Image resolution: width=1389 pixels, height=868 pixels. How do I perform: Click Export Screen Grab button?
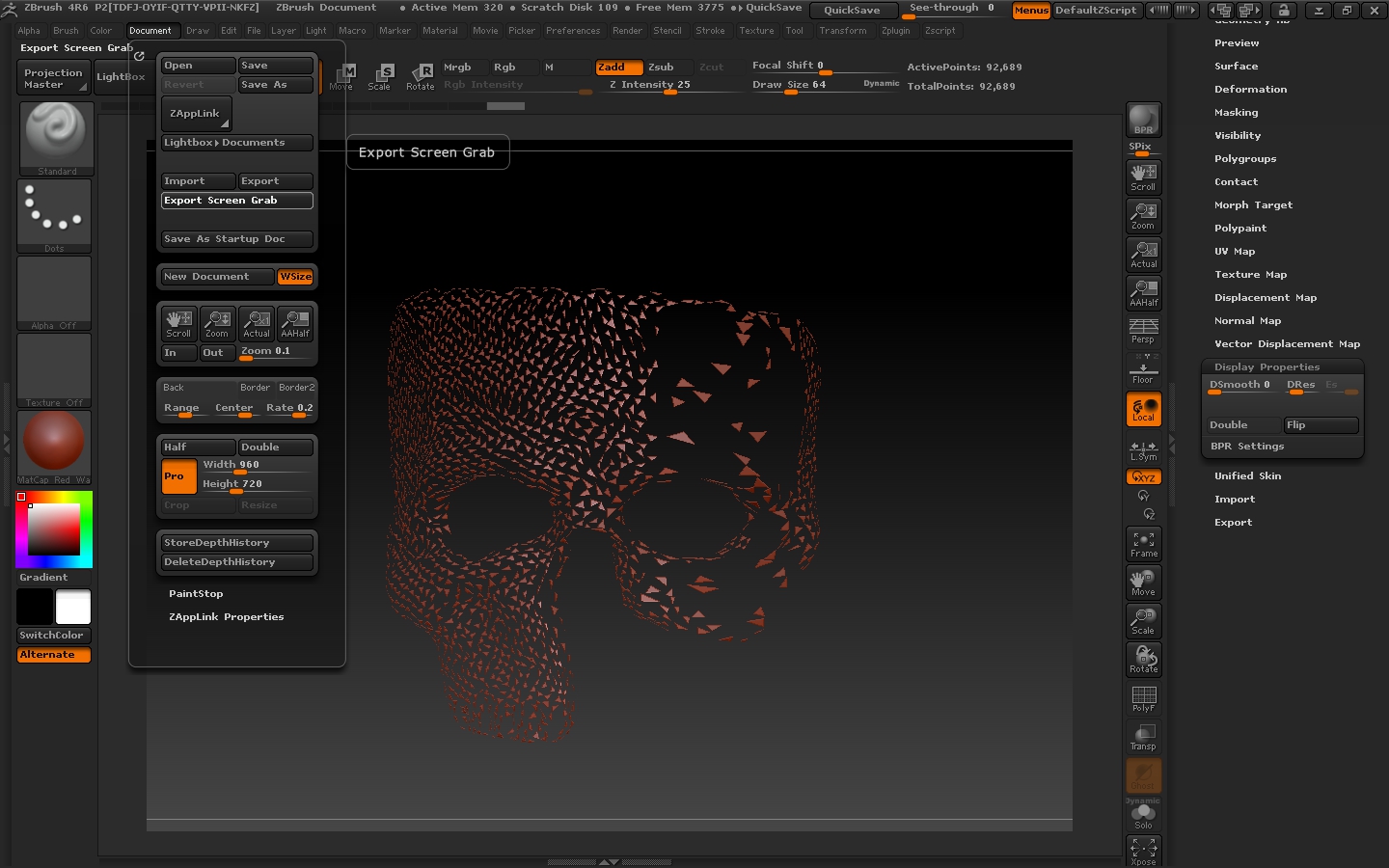pos(237,201)
